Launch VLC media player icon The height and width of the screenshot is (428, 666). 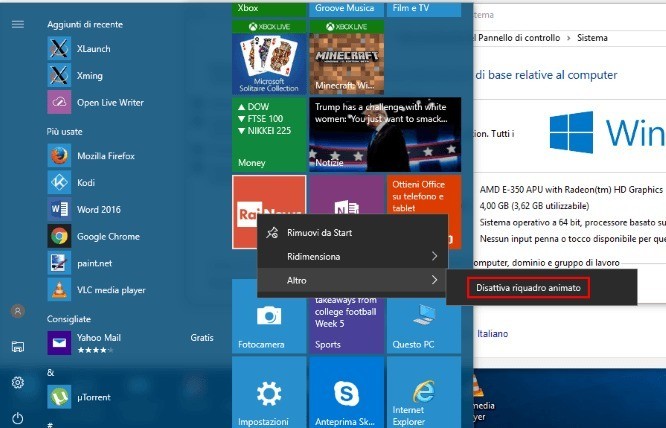click(59, 290)
